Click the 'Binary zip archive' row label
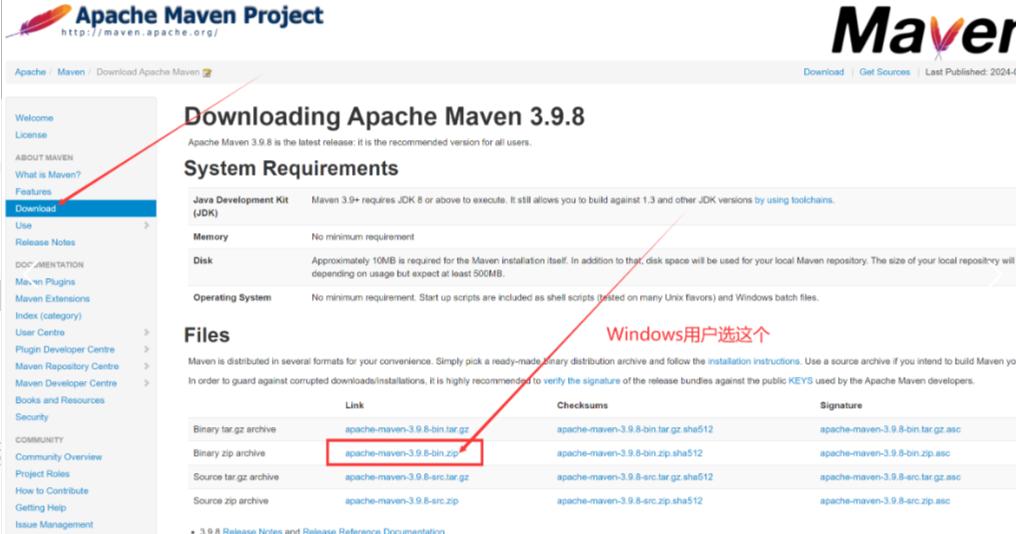 click(229, 453)
